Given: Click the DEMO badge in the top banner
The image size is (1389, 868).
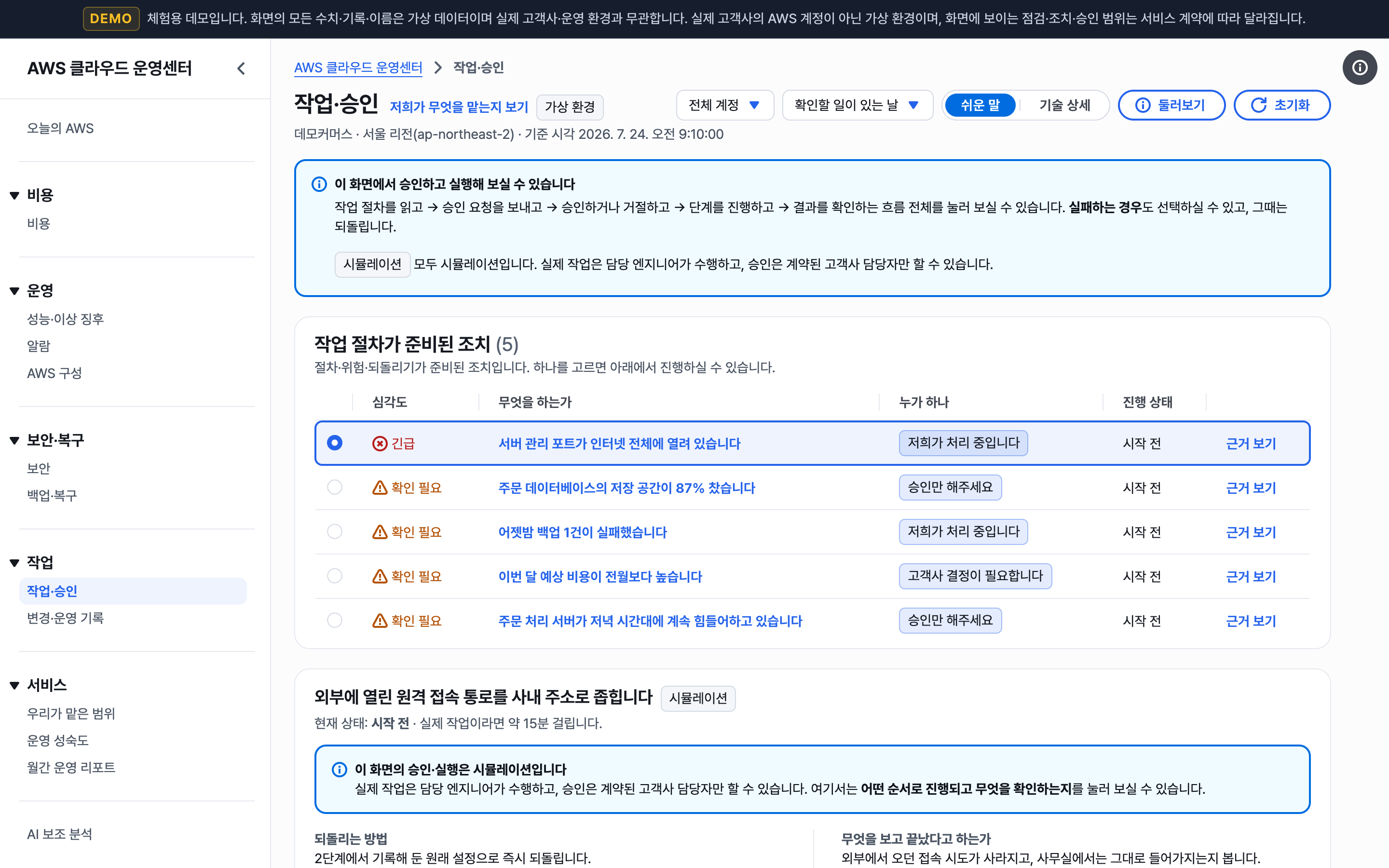Looking at the screenshot, I should coord(111,18).
